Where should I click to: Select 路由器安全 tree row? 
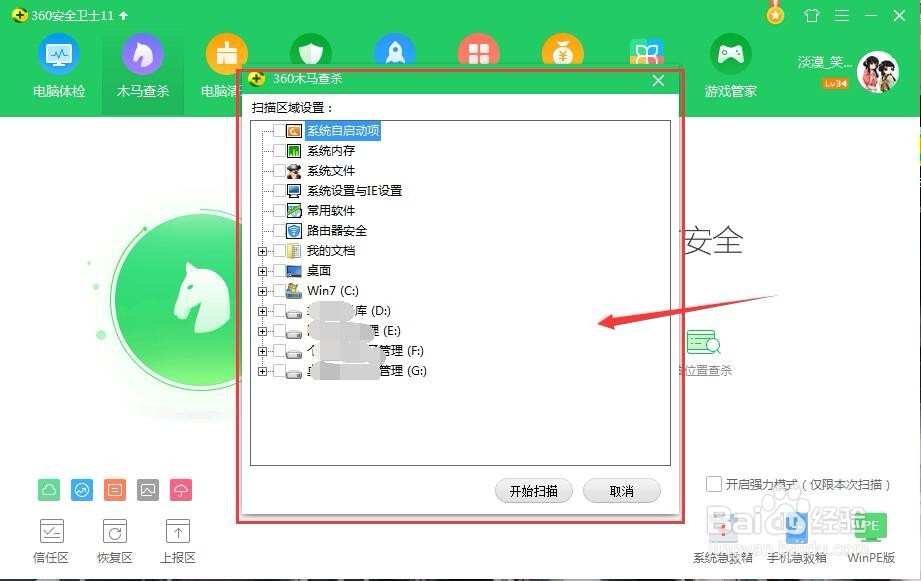coord(337,230)
